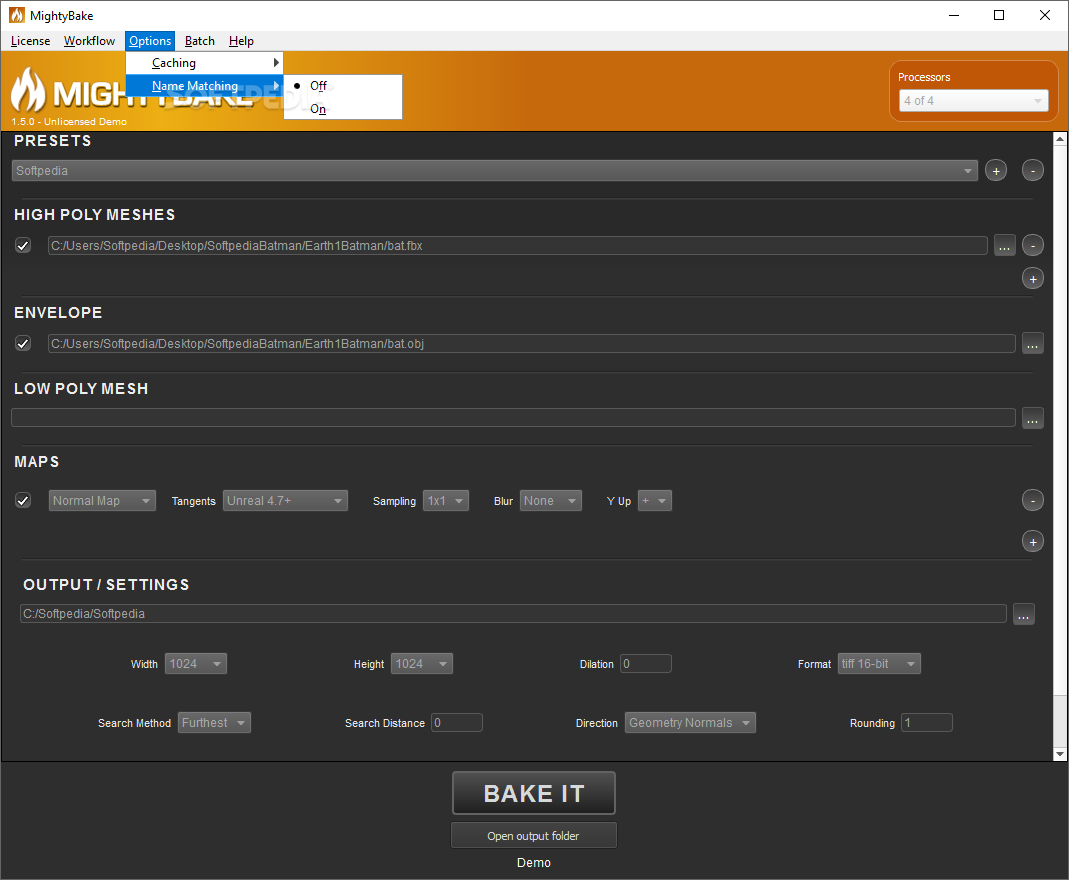
Task: Open the Format tiff 16-bit dropdown
Action: 879,664
